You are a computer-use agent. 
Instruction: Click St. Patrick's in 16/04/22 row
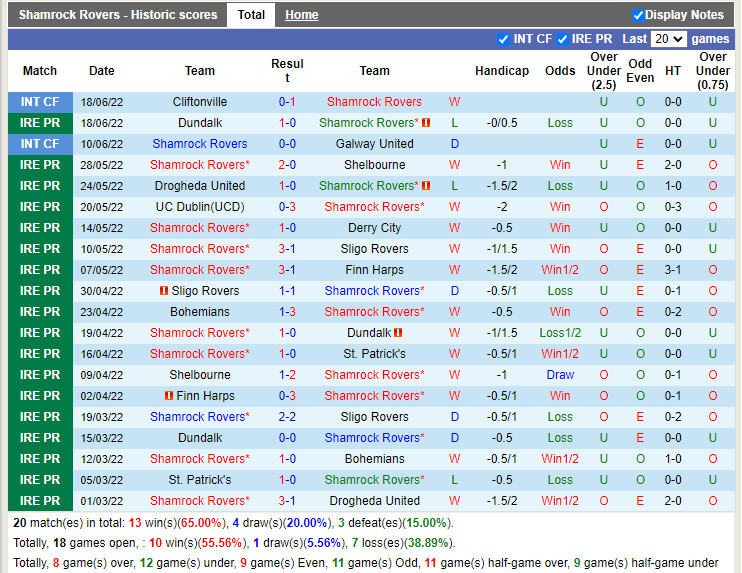click(x=374, y=354)
